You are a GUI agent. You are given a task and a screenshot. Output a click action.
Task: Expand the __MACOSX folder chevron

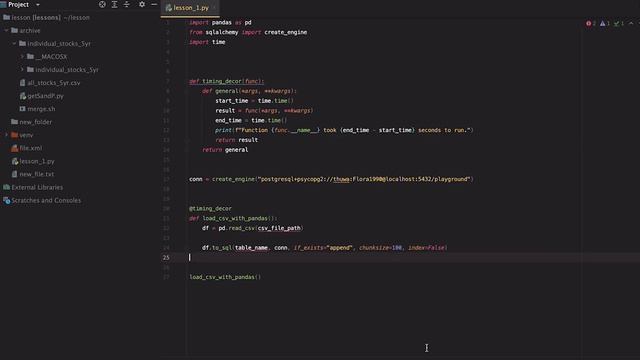click(x=22, y=57)
